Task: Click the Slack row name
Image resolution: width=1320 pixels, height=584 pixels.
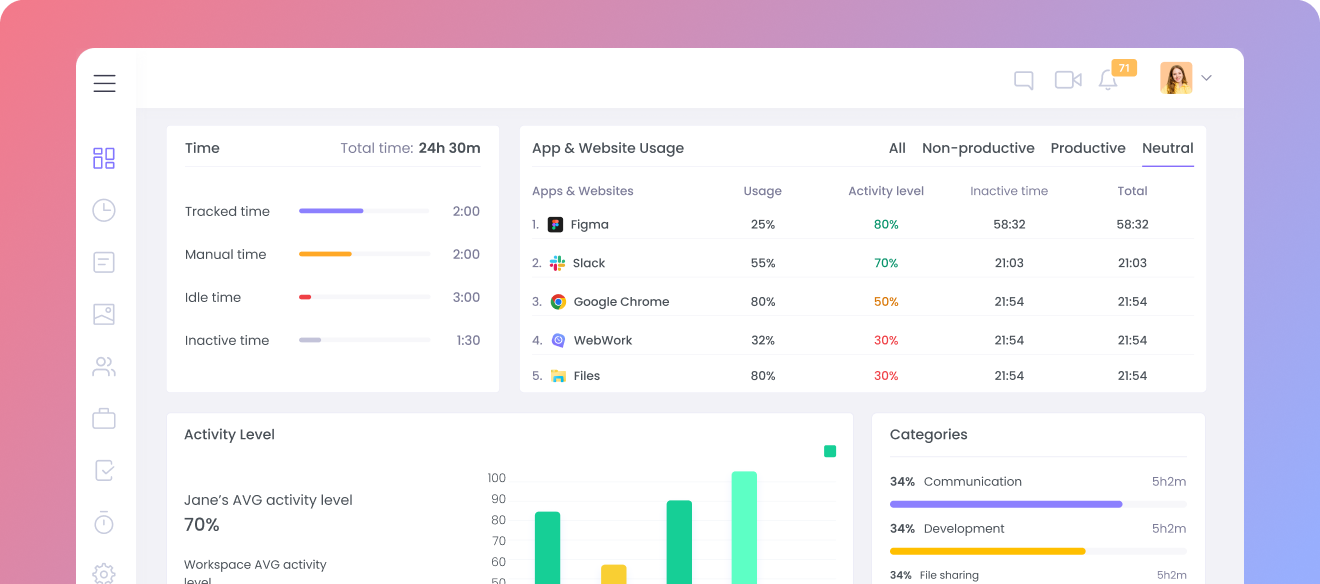Action: coord(589,263)
